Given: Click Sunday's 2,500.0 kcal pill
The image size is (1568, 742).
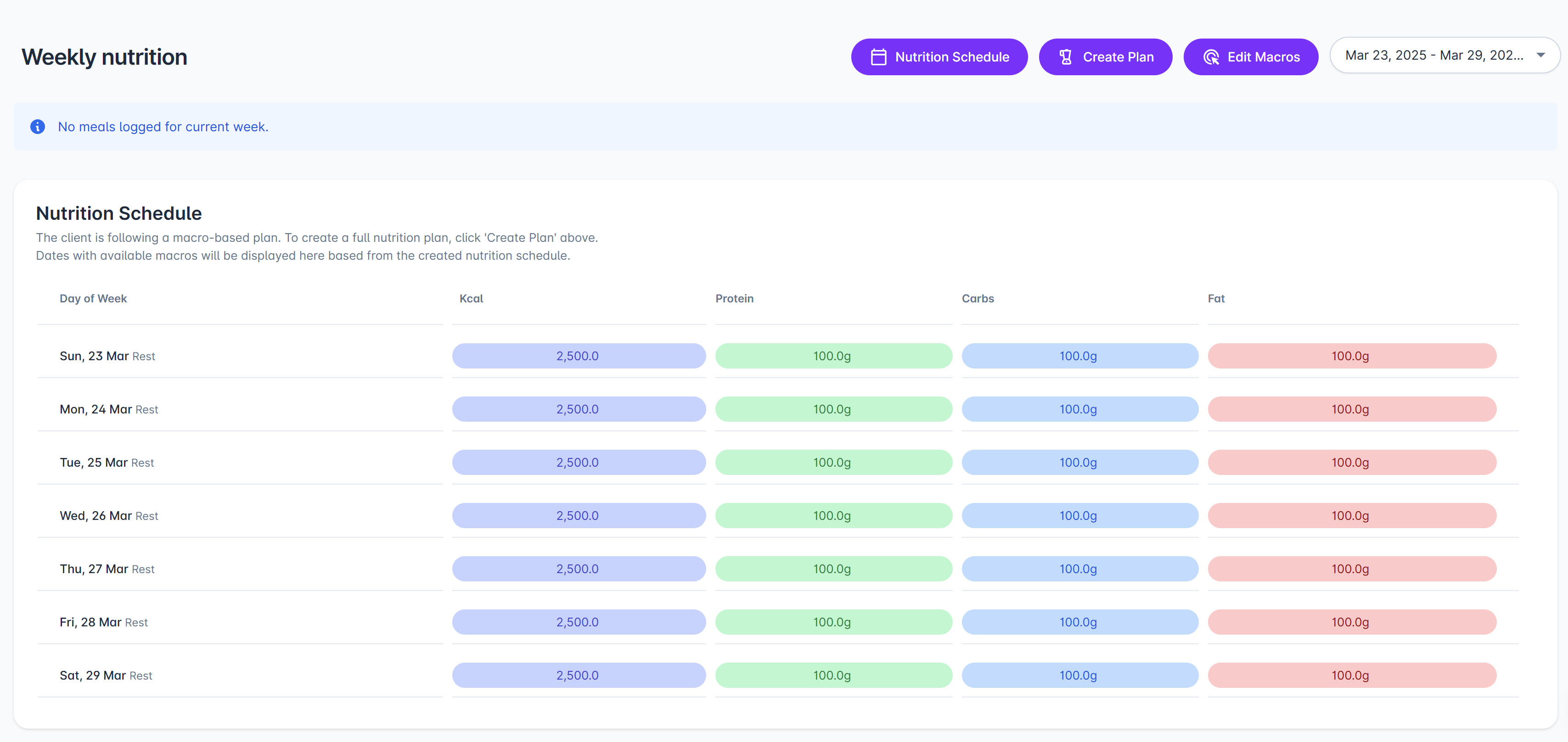Looking at the screenshot, I should pyautogui.click(x=578, y=356).
